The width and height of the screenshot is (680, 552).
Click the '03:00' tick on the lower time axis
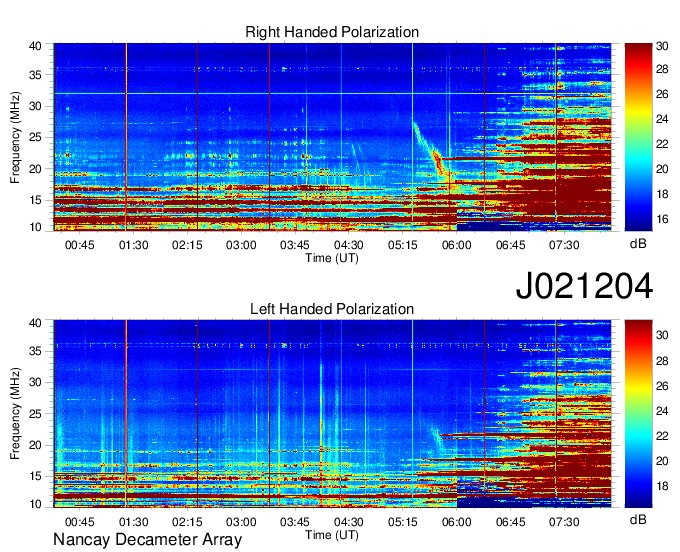[241, 522]
